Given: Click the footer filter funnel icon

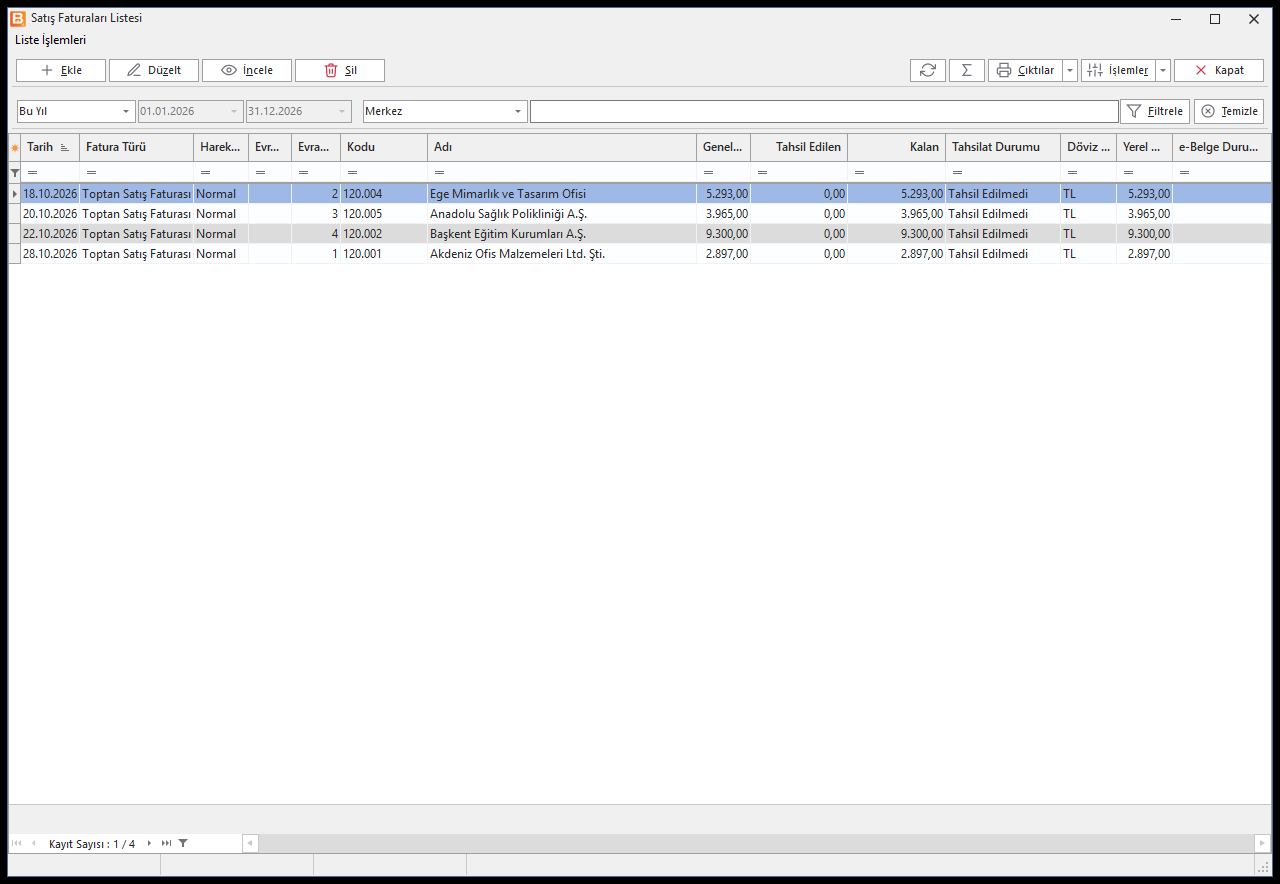Looking at the screenshot, I should pyautogui.click(x=183, y=844).
